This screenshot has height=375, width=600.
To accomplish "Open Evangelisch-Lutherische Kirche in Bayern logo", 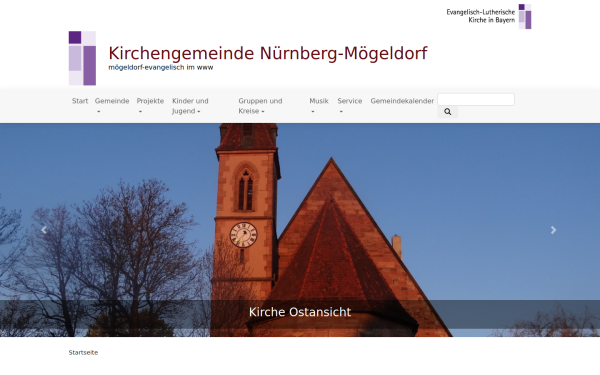I will [x=489, y=16].
